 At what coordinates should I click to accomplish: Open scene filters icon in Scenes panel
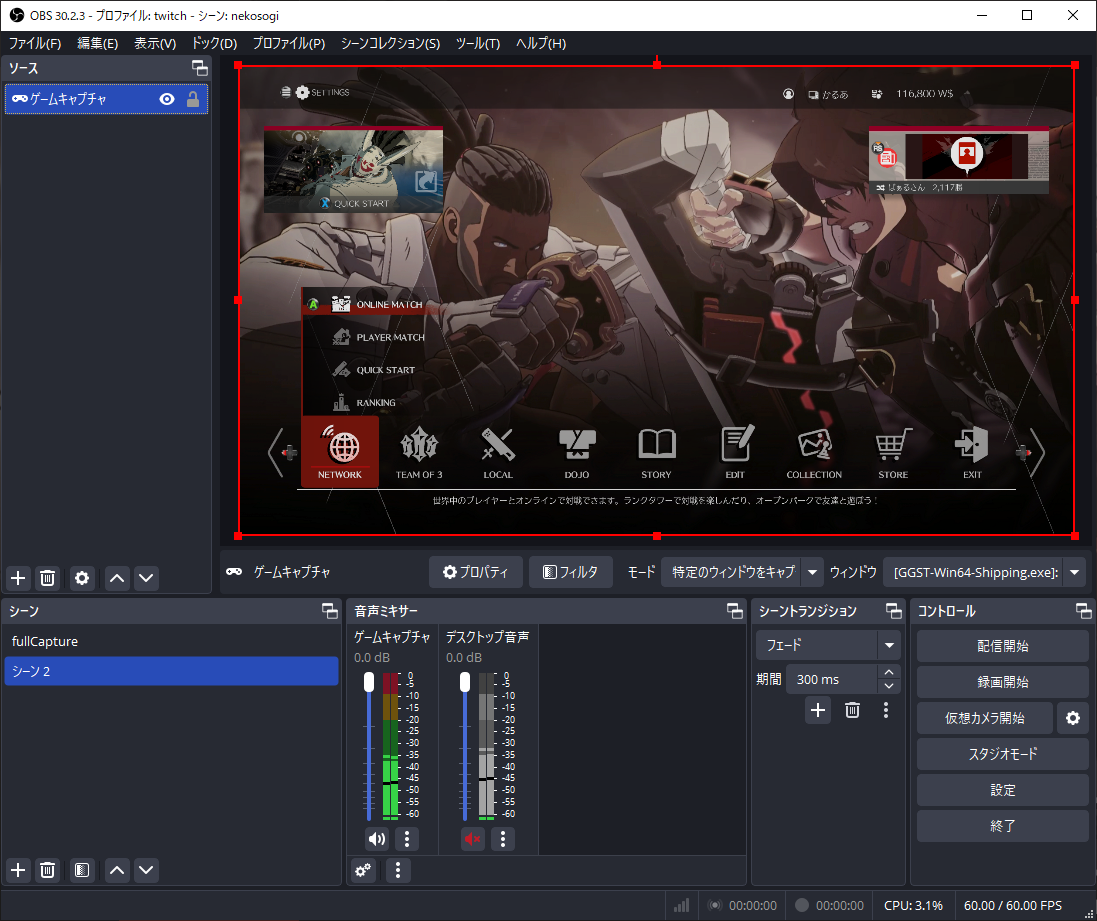(82, 870)
